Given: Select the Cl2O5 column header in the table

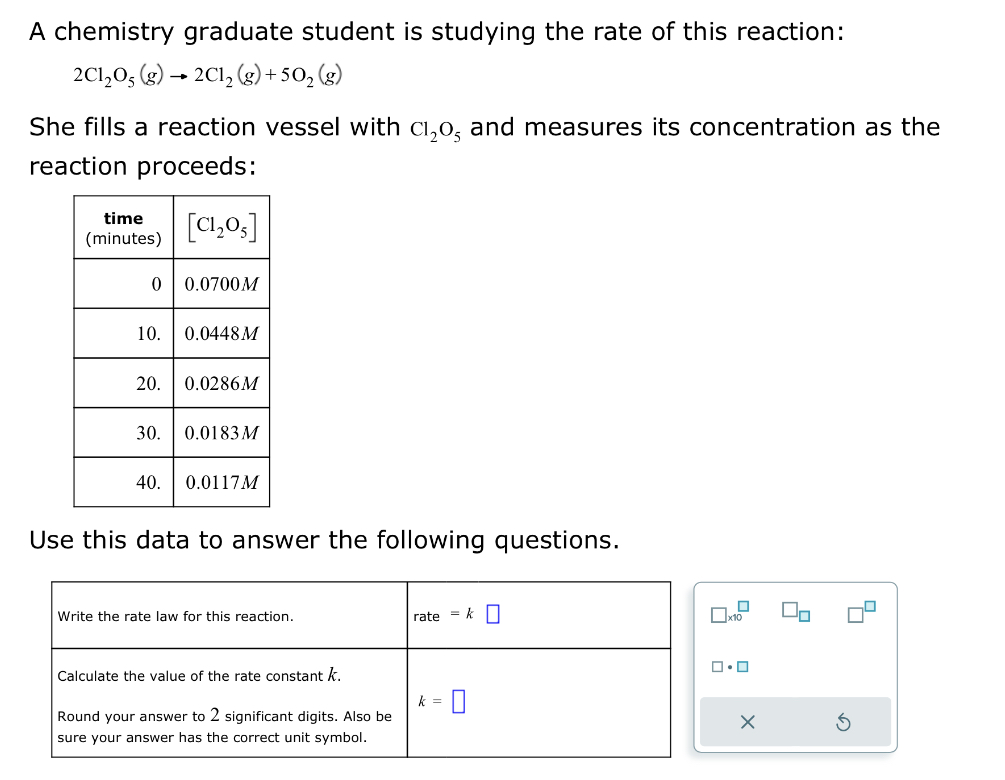Looking at the screenshot, I should [221, 227].
